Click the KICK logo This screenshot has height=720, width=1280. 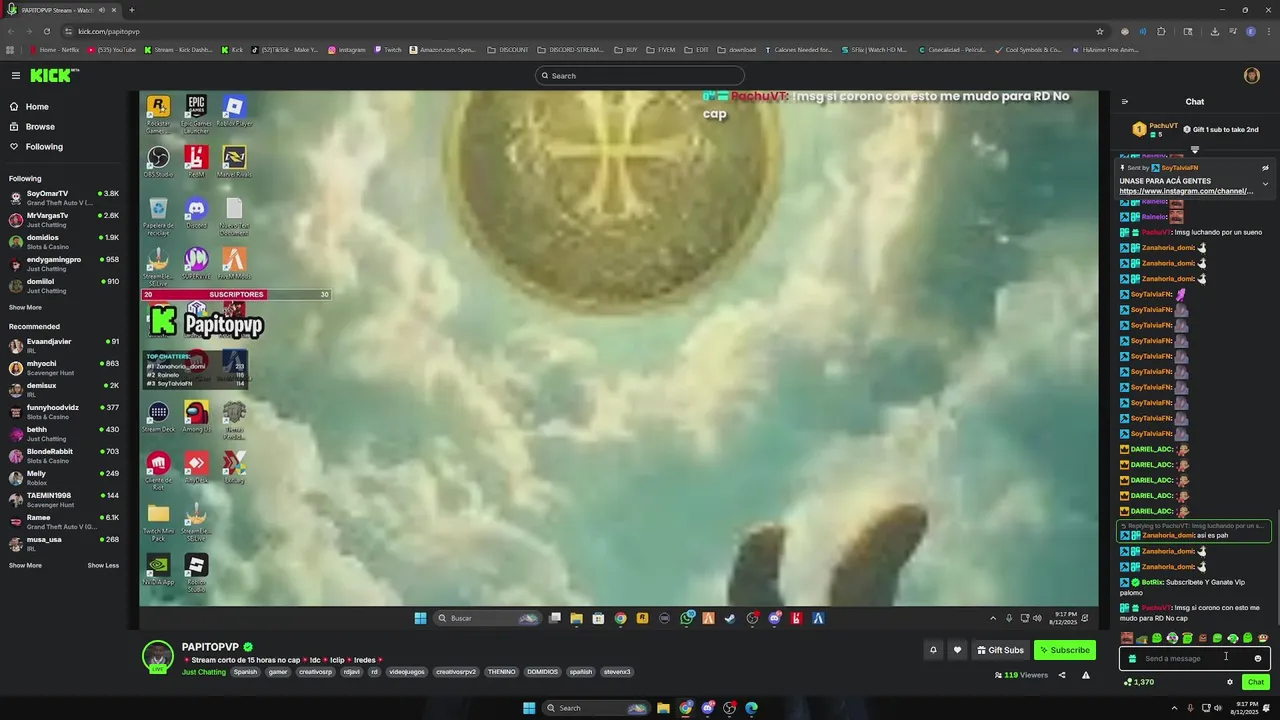pyautogui.click(x=53, y=76)
